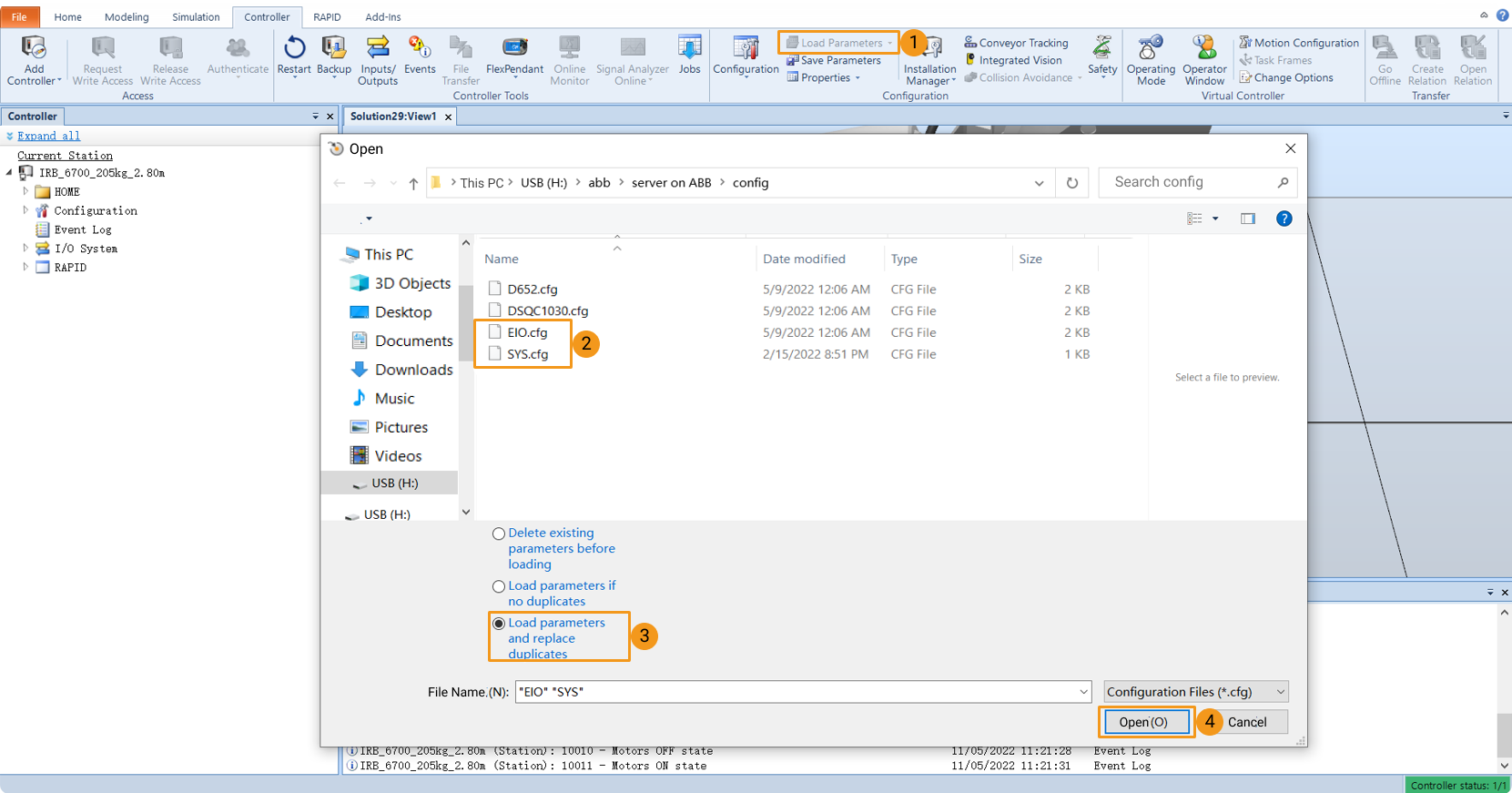
Task: Refresh the config folder listing
Action: click(1072, 183)
